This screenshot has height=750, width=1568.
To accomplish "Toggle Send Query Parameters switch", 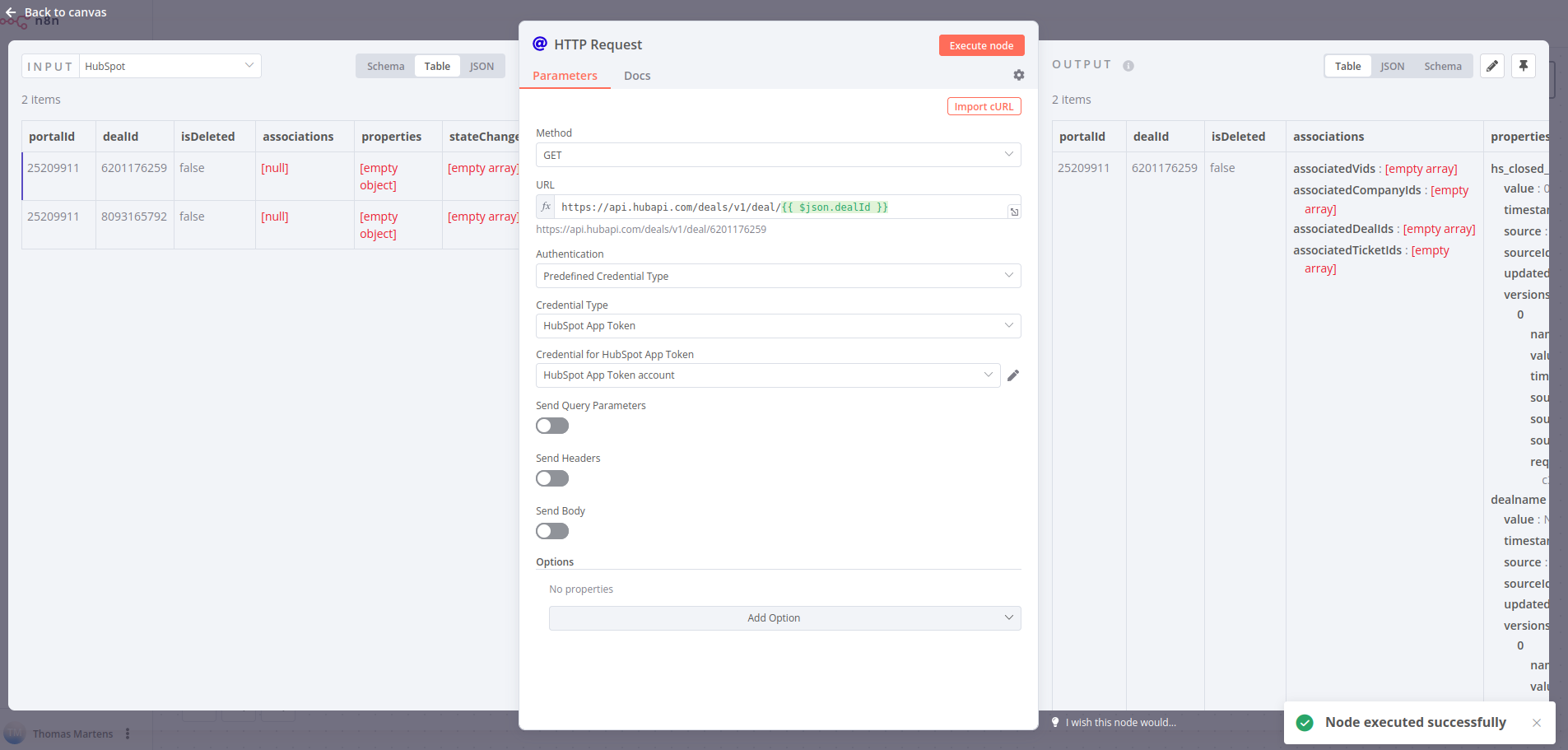I will tap(552, 426).
